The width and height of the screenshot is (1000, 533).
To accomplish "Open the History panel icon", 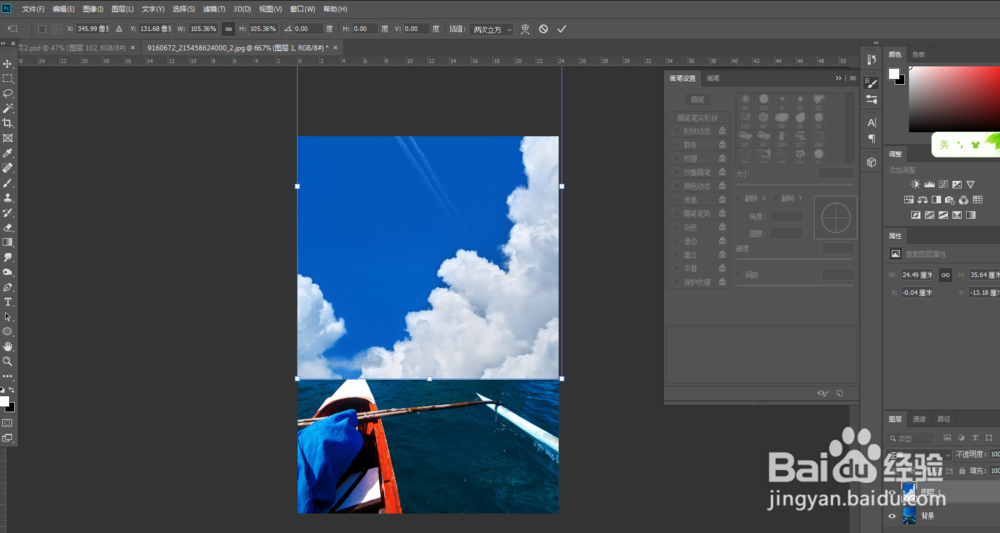I will (871, 59).
